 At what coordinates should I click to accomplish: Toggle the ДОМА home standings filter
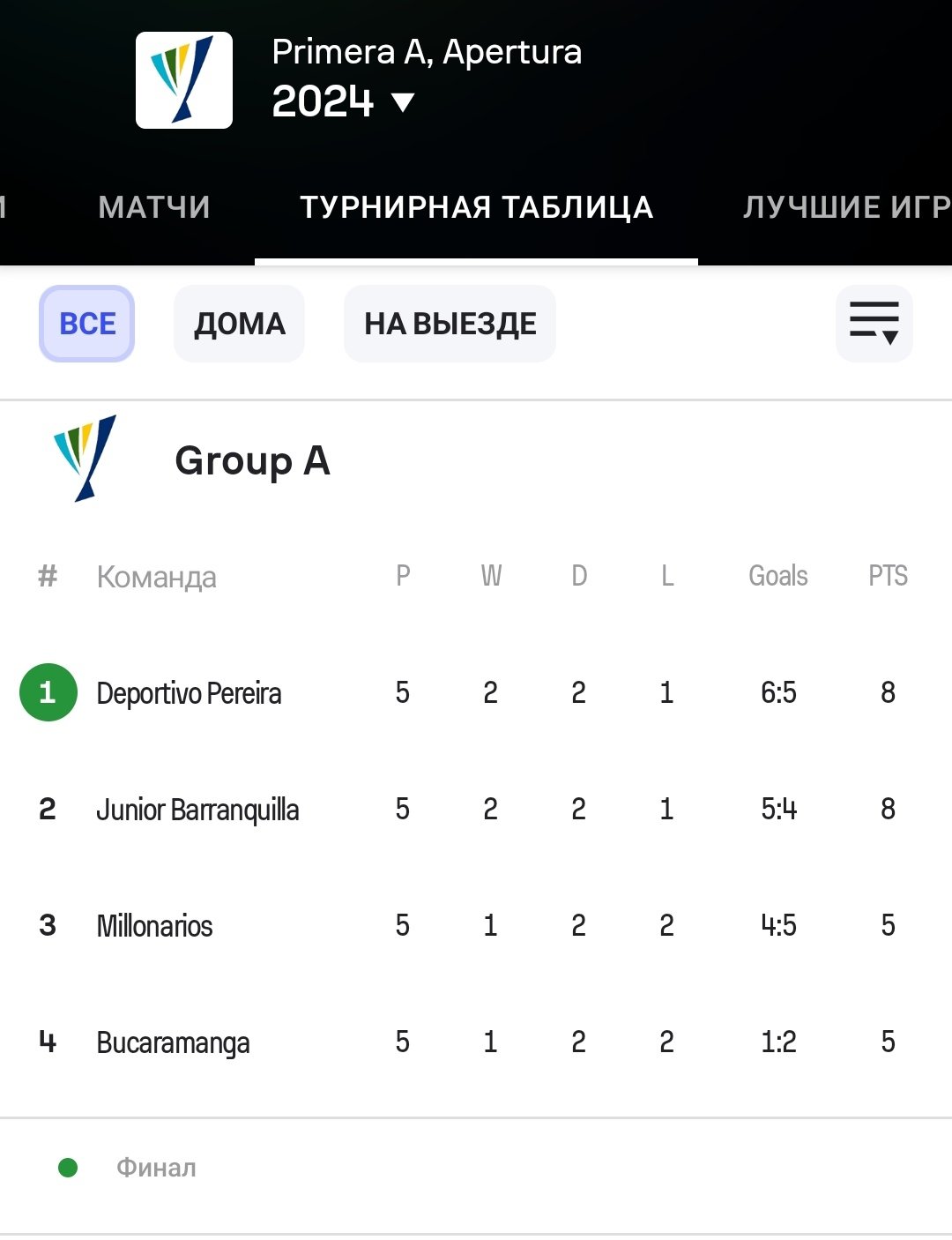coord(240,324)
